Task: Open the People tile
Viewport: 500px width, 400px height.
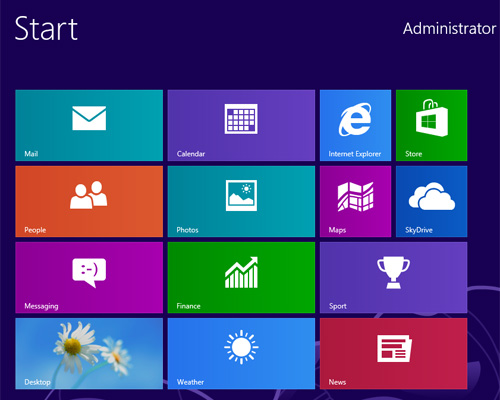Action: (x=89, y=201)
